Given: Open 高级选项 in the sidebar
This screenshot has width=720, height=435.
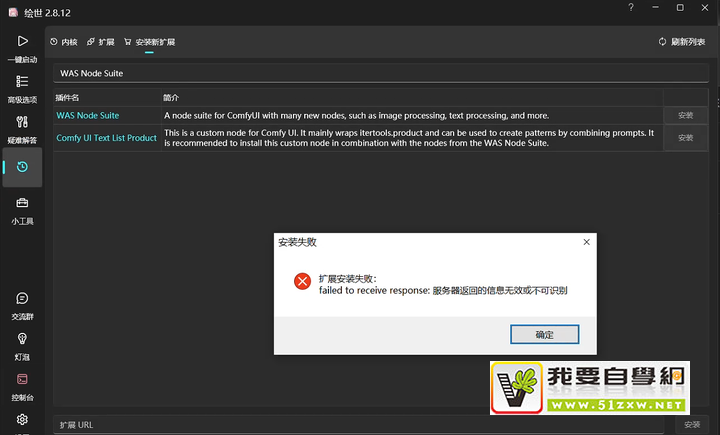Looking at the screenshot, I should 22,82.
